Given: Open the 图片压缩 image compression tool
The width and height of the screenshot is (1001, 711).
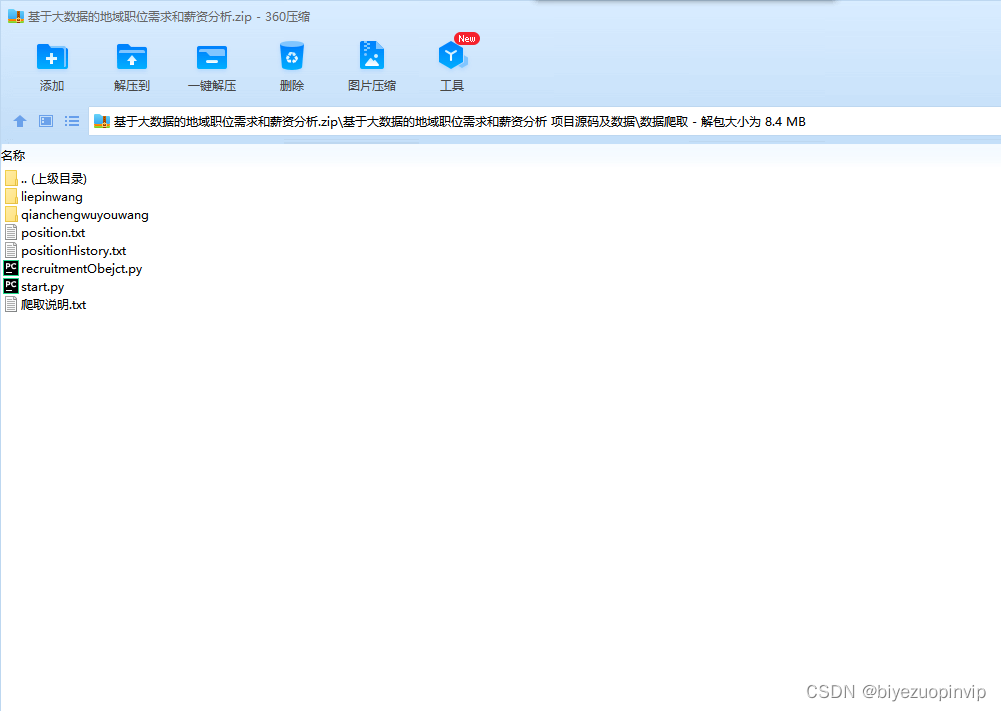Looking at the screenshot, I should click(371, 62).
